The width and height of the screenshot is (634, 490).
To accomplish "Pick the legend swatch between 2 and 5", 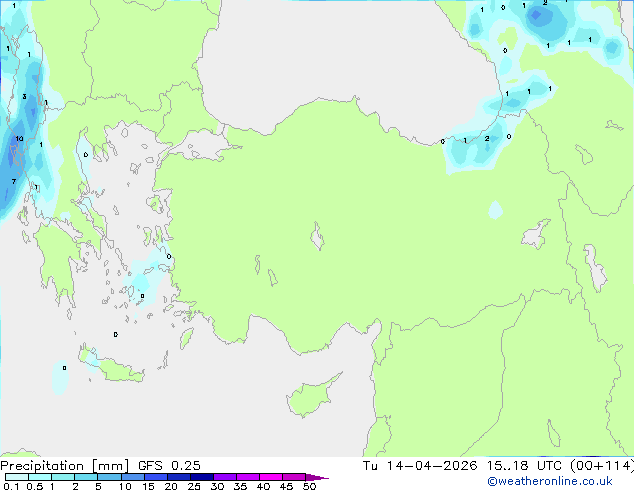I will click(86, 477).
